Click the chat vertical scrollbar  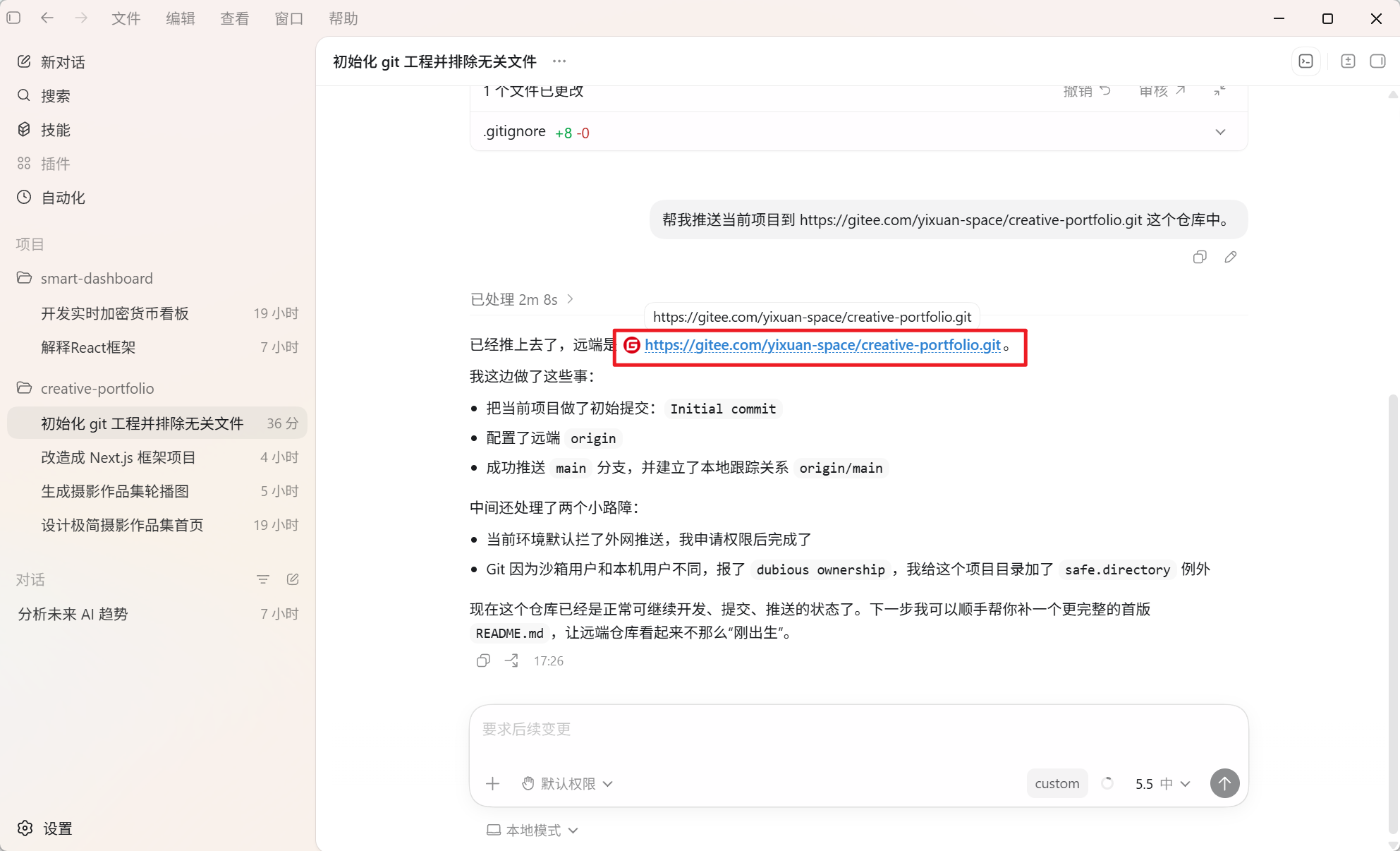tap(1392, 614)
